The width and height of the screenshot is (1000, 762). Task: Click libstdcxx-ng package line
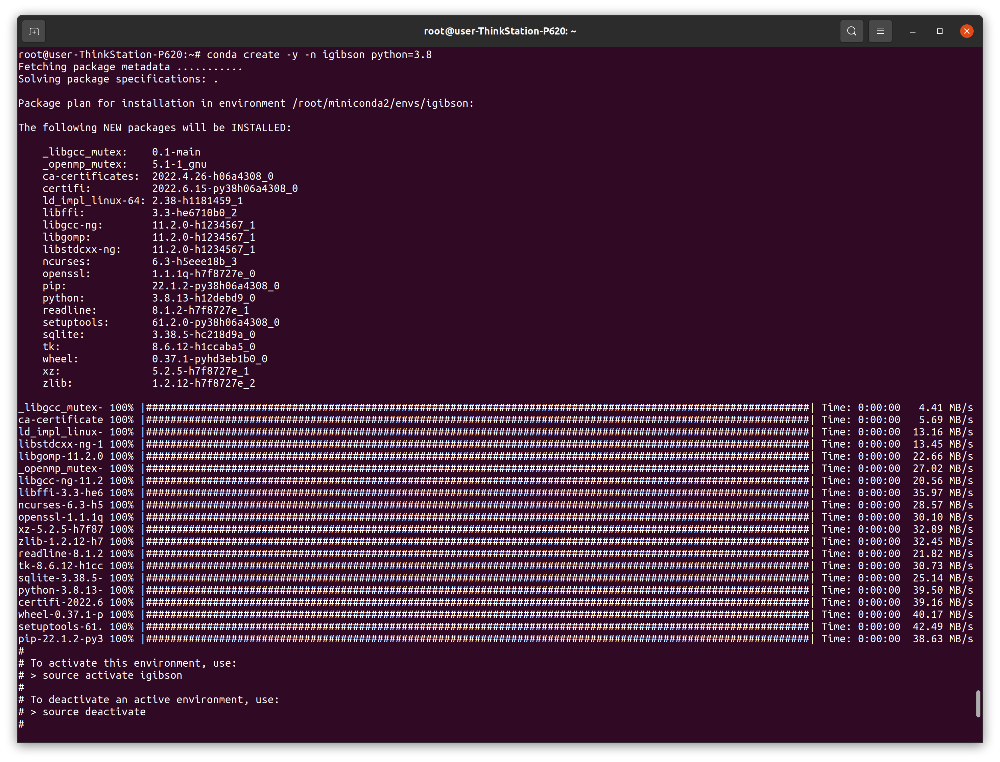click(149, 249)
